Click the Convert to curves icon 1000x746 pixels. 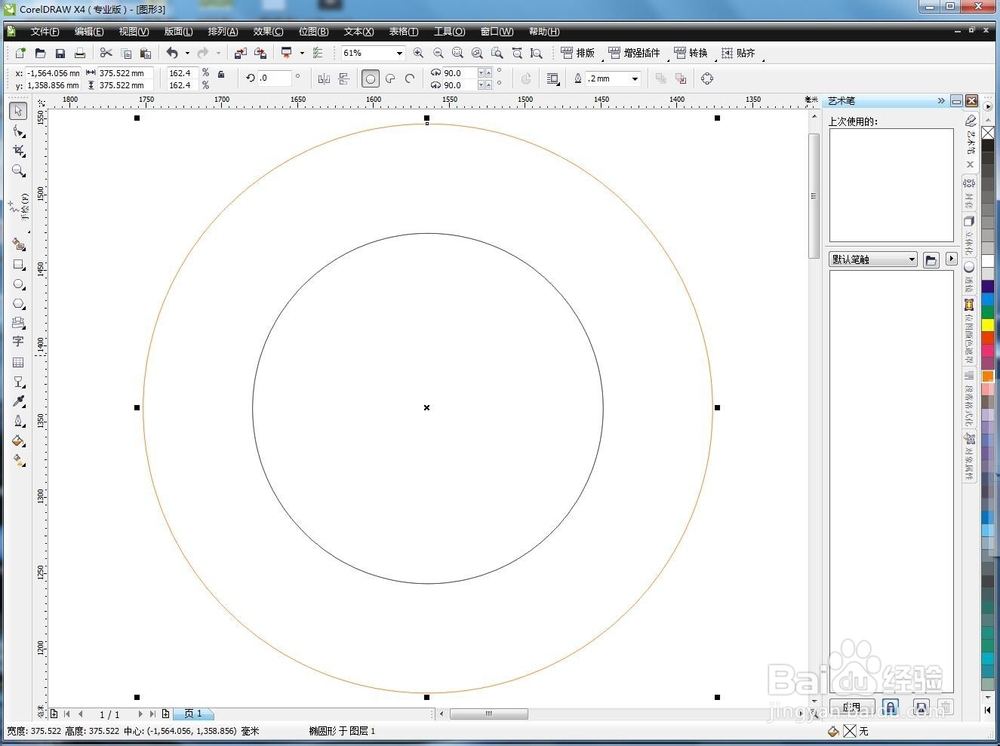707,79
